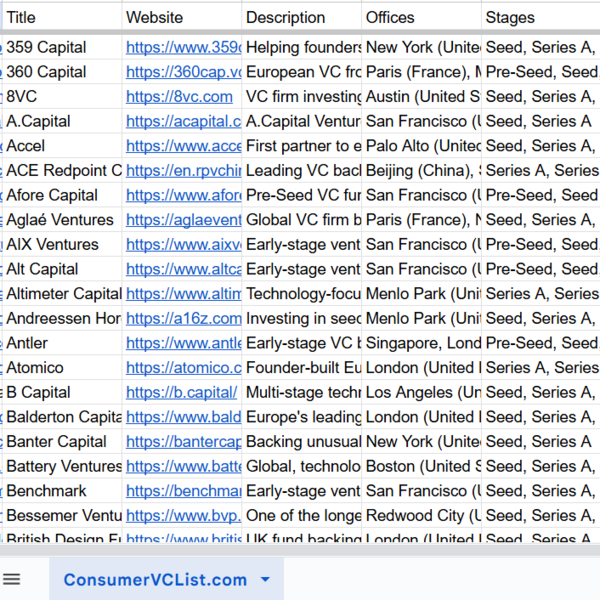The image size is (600, 600).
Task: Select the Afore Capital title cell
Action: tap(62, 195)
